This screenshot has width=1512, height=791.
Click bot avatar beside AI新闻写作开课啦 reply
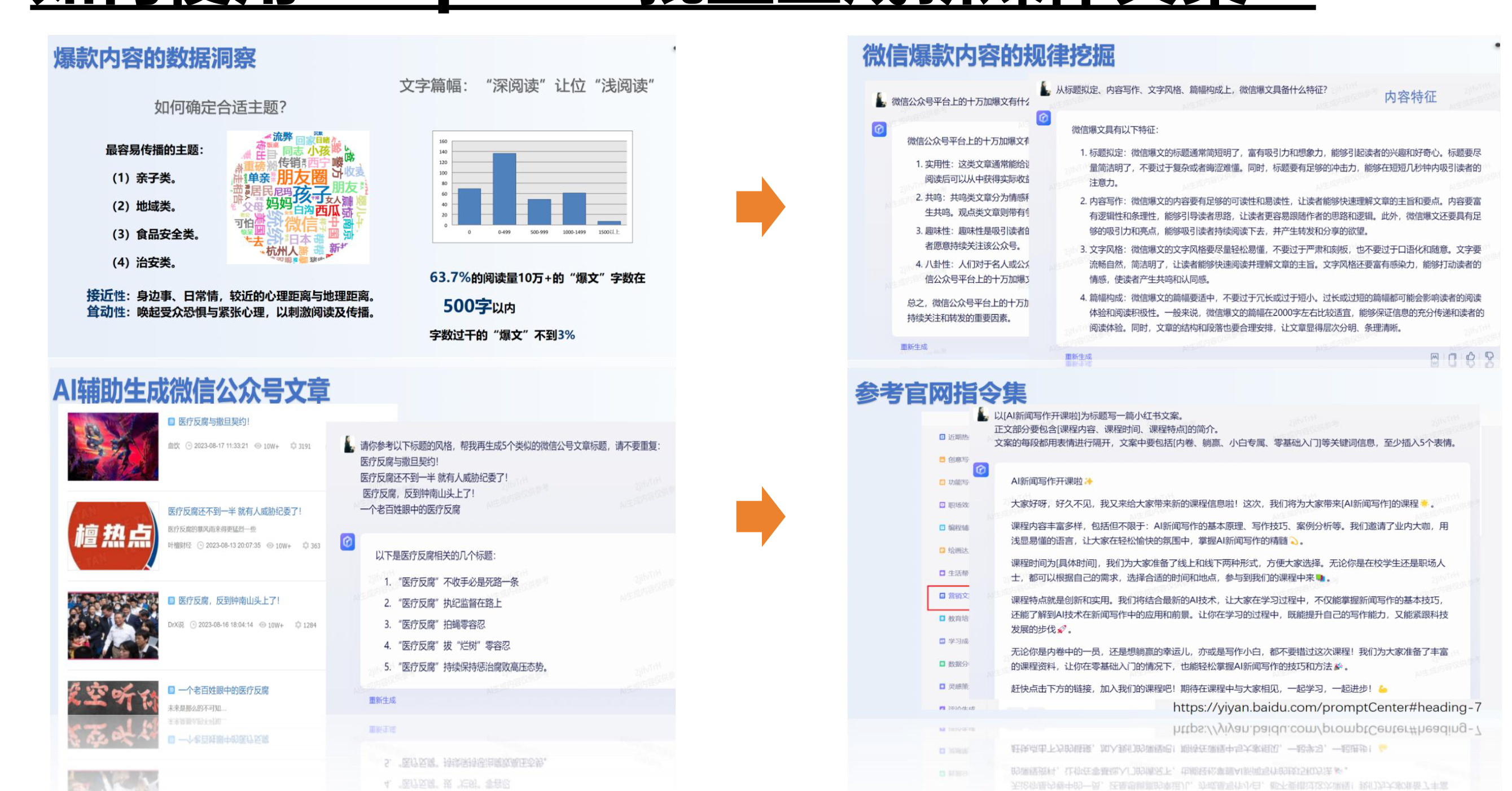coord(981,470)
